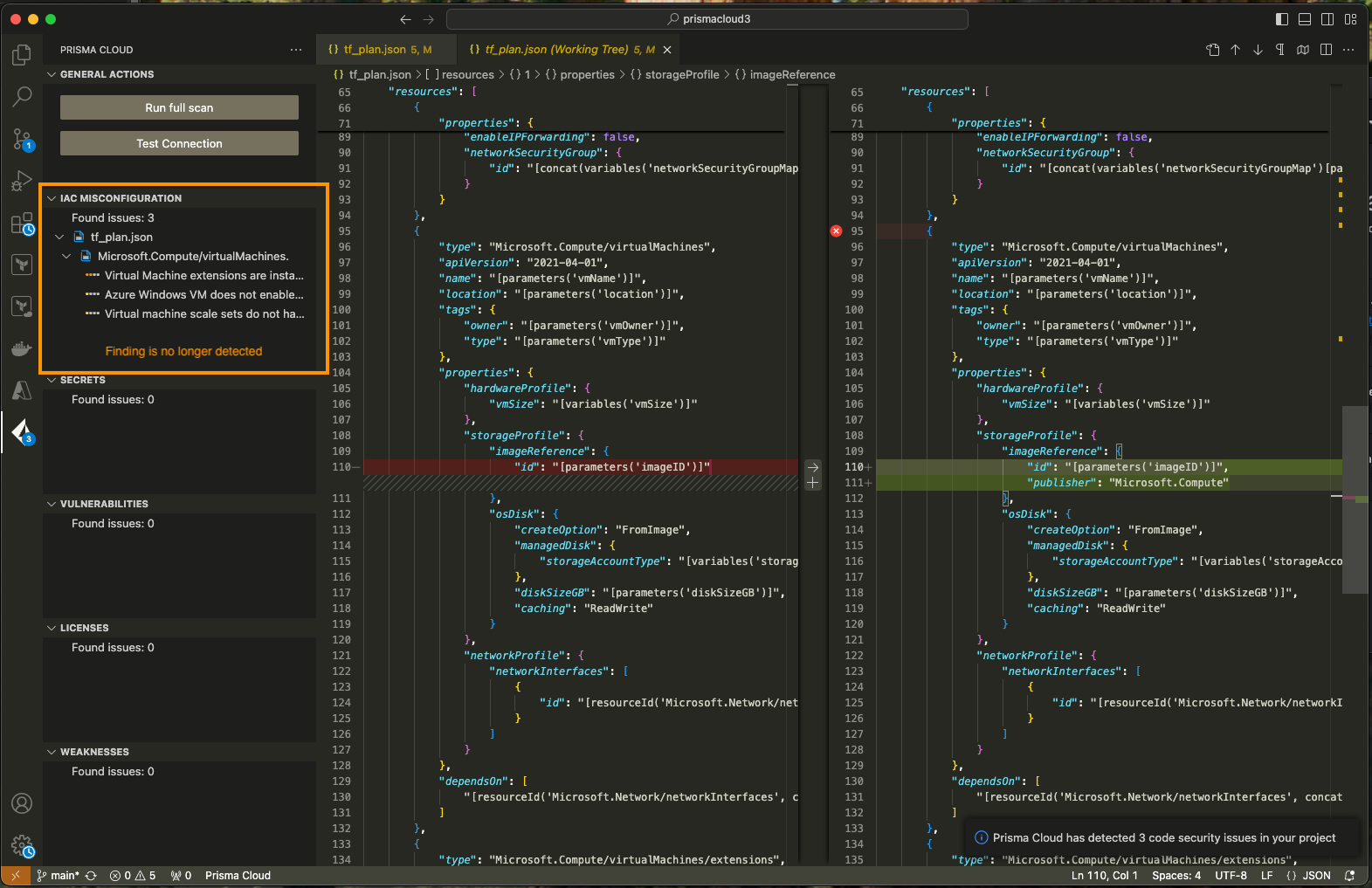1372x888 pixels.
Task: Click the stage change arrow at line 110
Action: 813,467
